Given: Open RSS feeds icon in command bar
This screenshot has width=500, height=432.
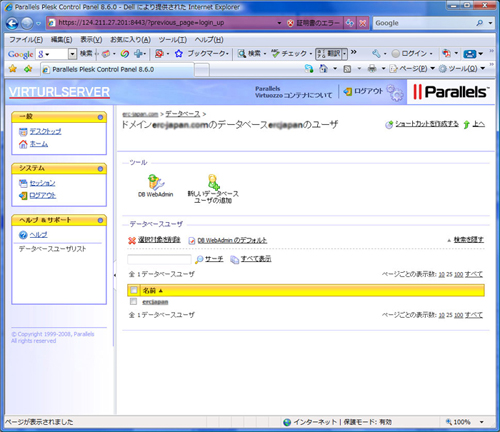Looking at the screenshot, I should click(347, 69).
